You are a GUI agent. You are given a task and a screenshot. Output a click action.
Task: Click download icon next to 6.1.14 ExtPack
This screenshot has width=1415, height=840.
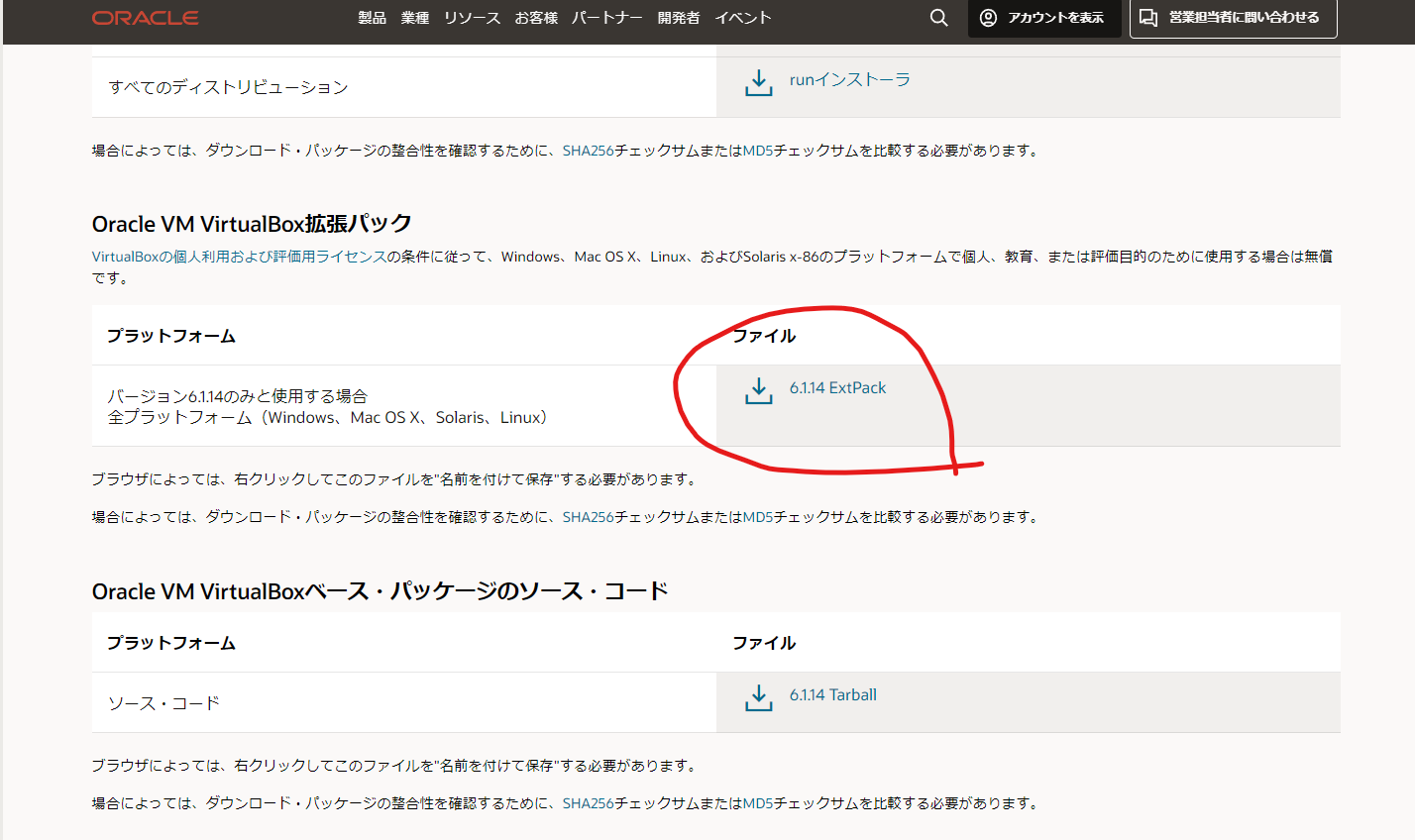click(x=759, y=390)
